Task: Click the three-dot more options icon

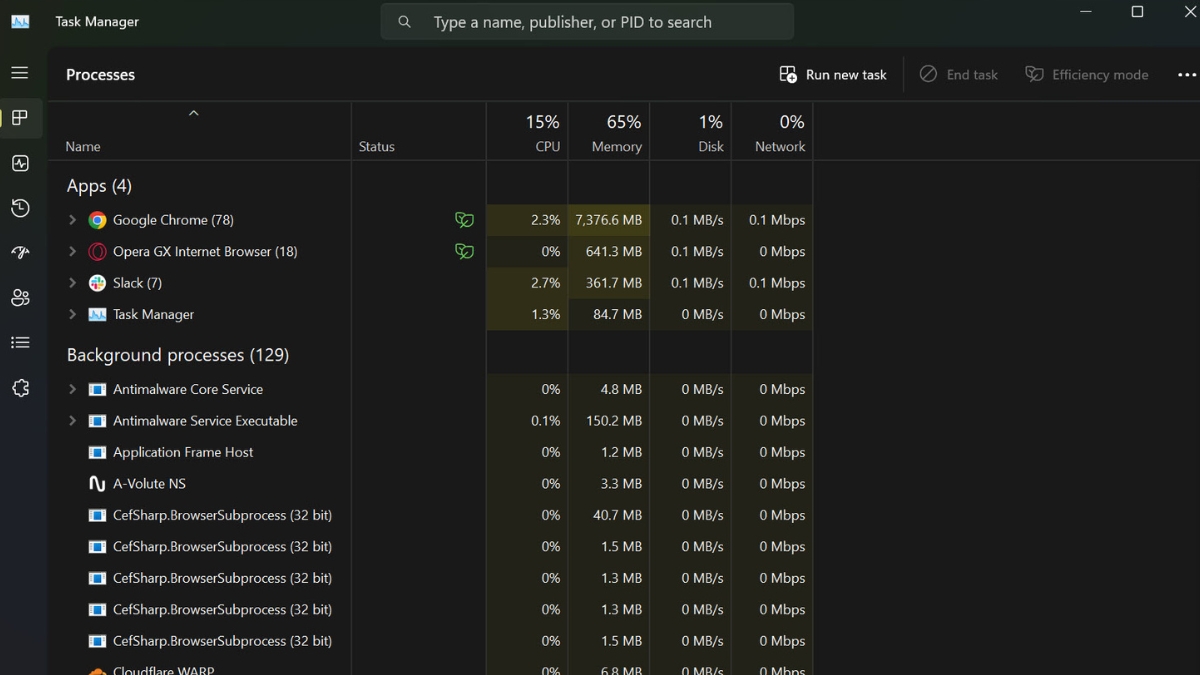Action: pos(1186,75)
